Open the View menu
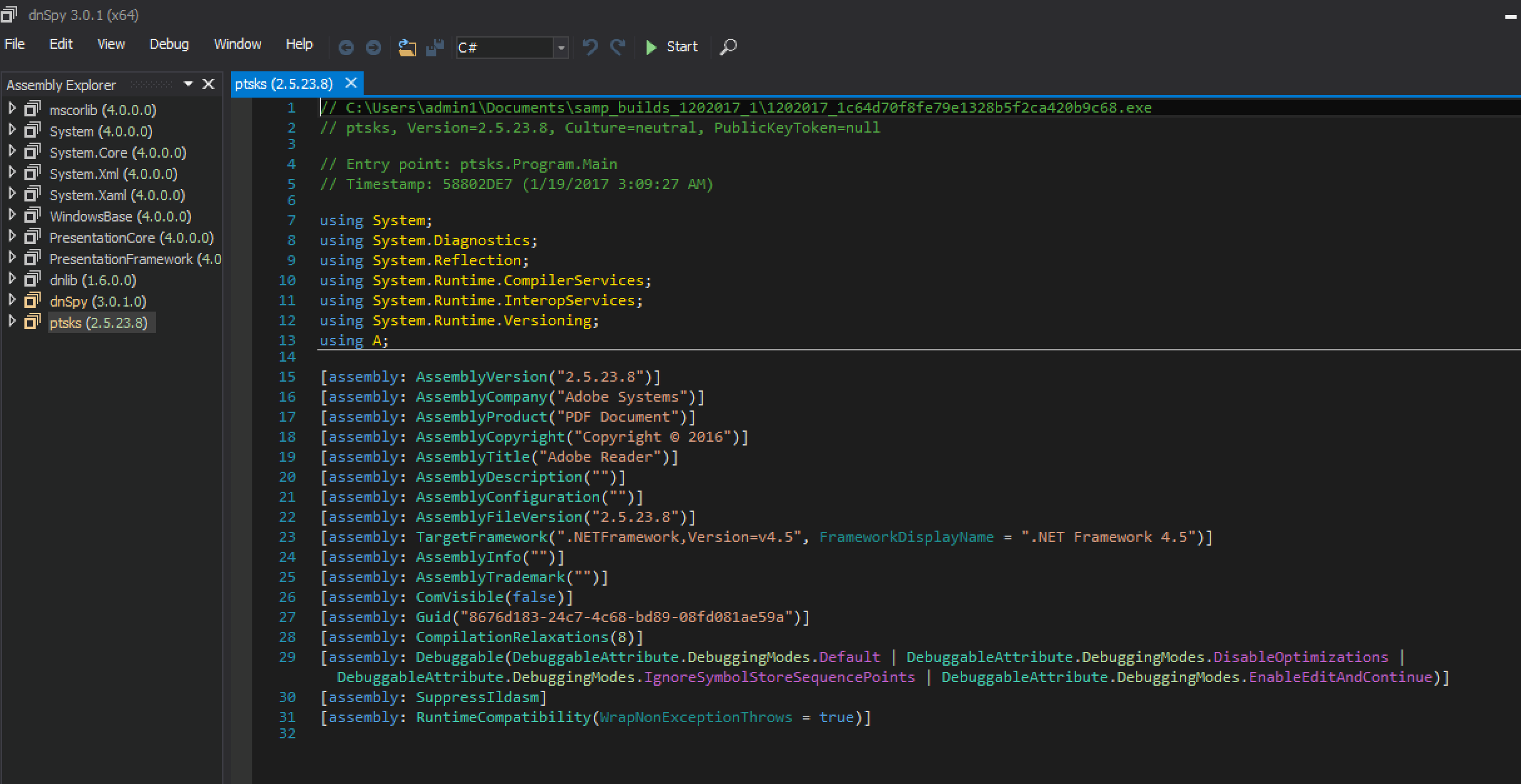 click(111, 44)
